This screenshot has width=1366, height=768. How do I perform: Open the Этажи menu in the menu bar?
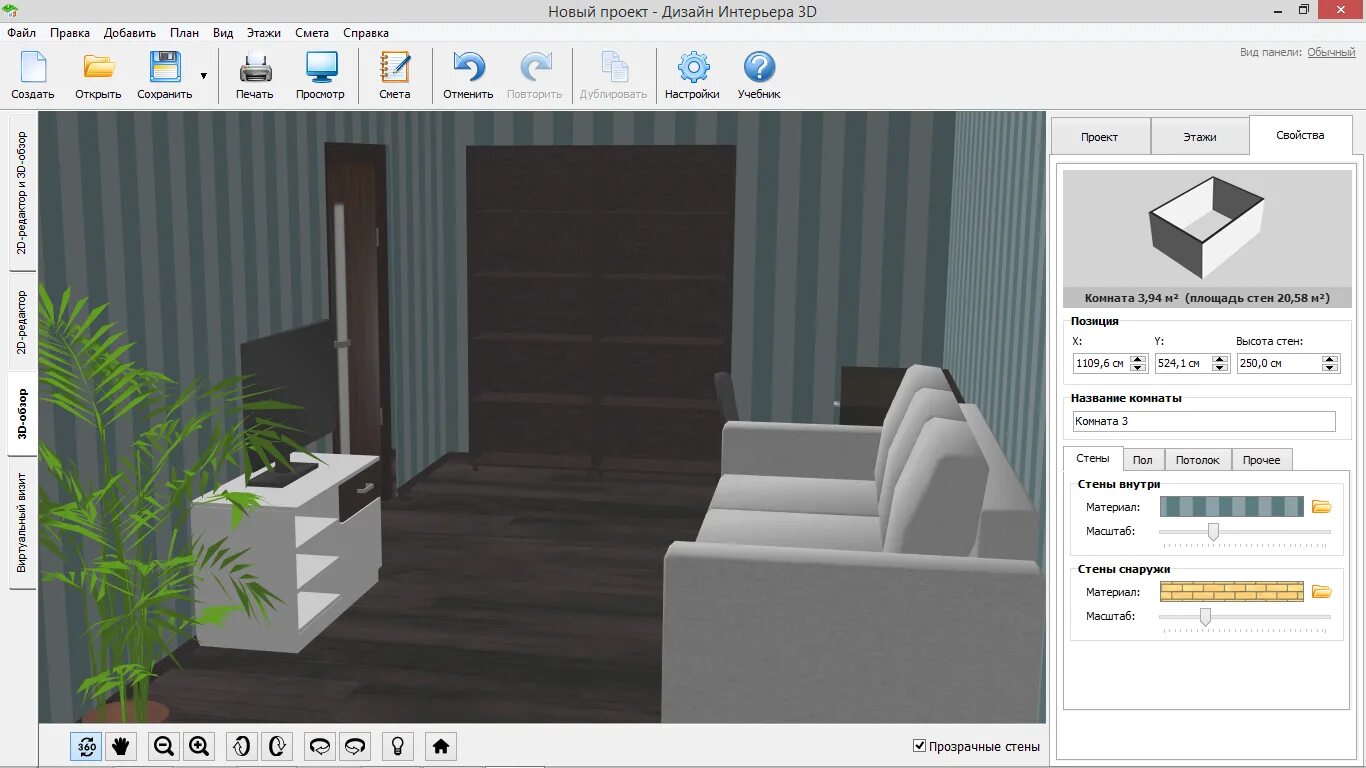pos(264,33)
